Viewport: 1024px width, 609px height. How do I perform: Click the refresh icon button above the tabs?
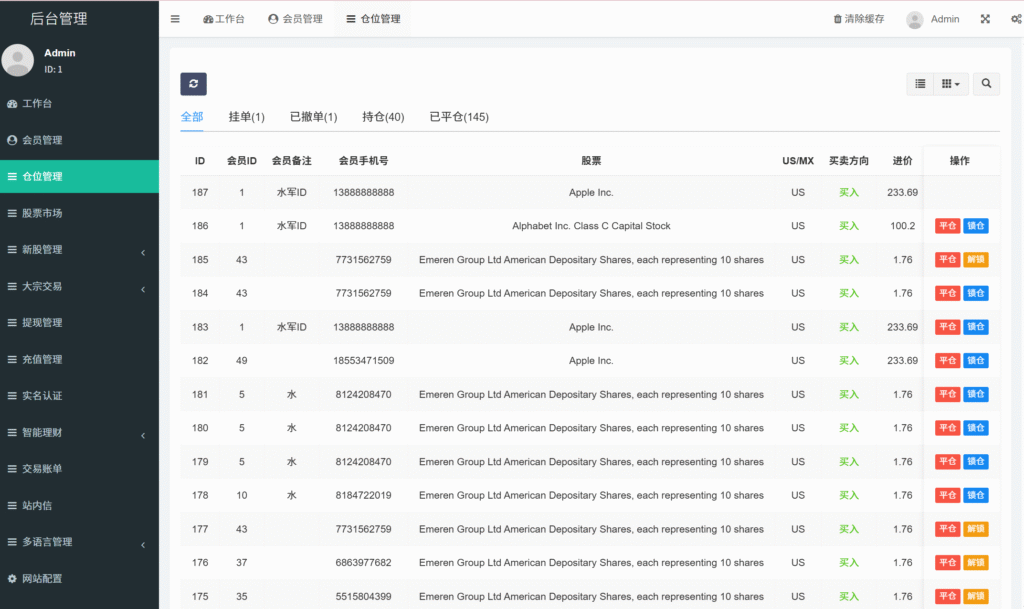(193, 84)
